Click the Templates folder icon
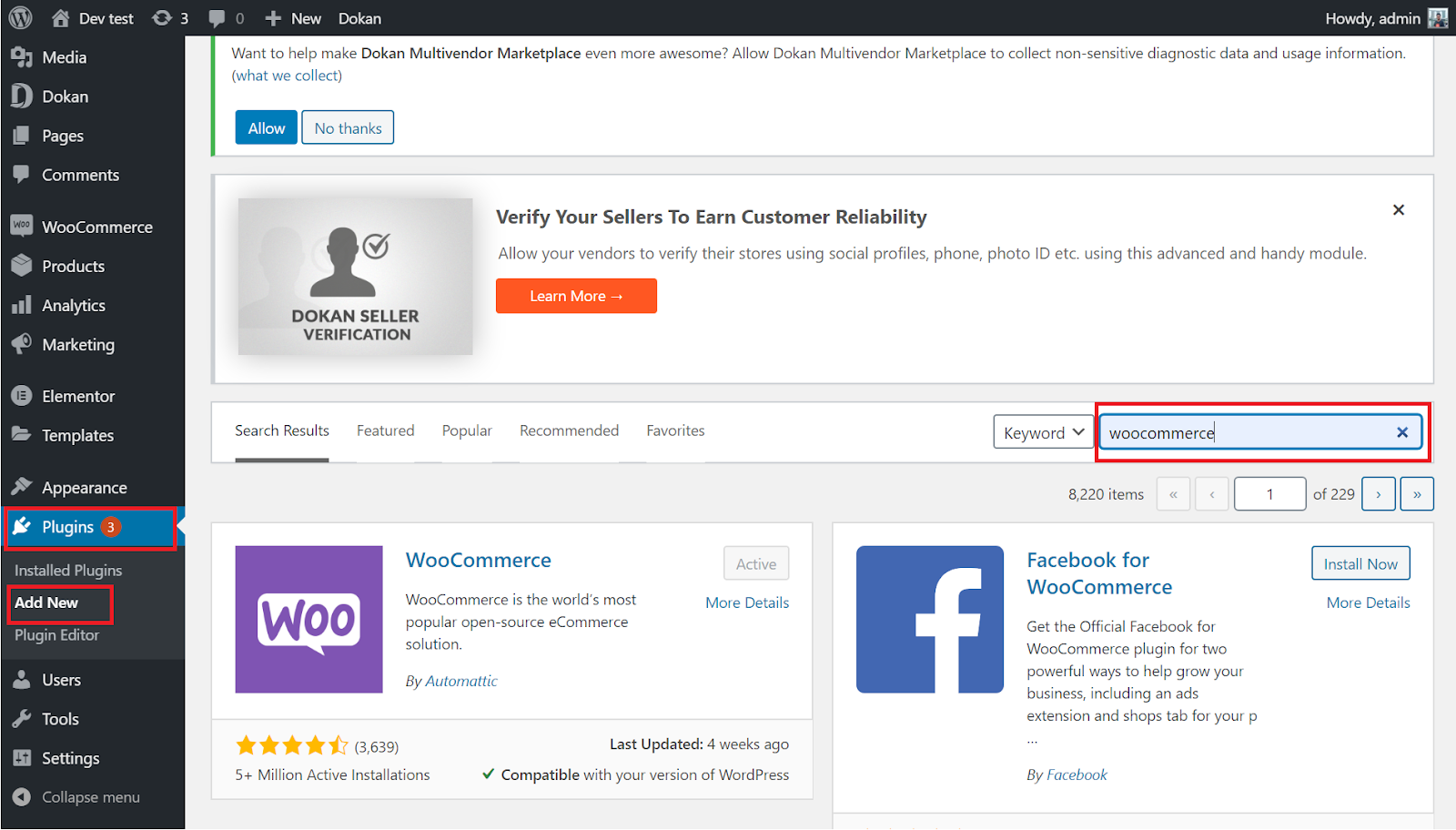This screenshot has height=830, width=1456. click(22, 435)
